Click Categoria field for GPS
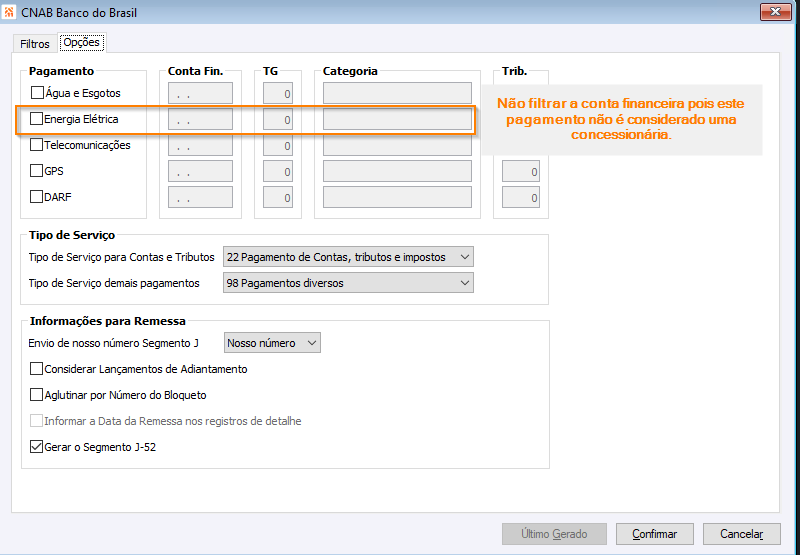 tap(397, 171)
